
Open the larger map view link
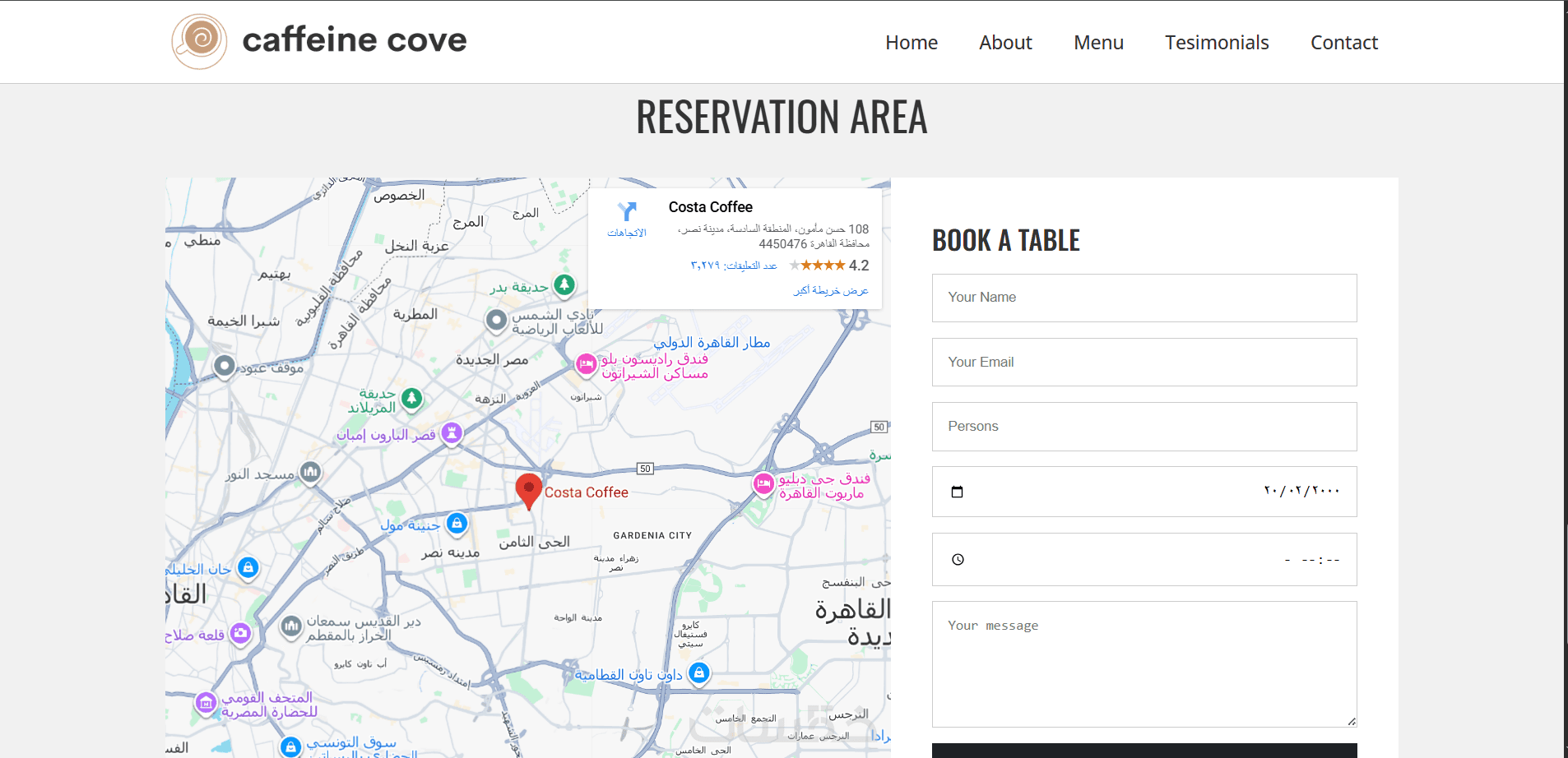coord(831,290)
